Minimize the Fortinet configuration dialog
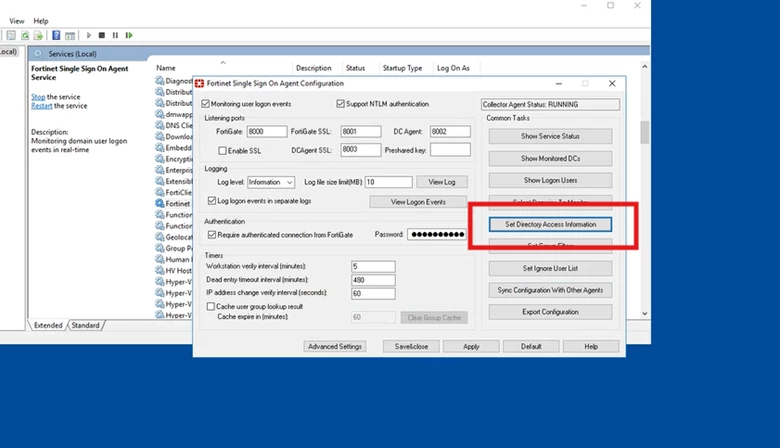The width and height of the screenshot is (780, 448). click(x=559, y=84)
